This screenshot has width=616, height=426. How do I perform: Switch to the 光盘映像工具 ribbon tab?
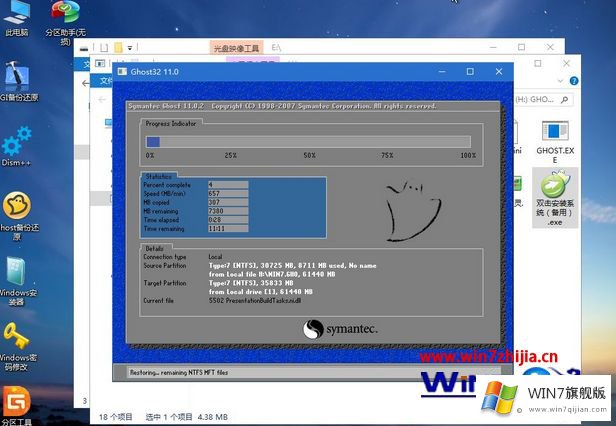pos(236,48)
